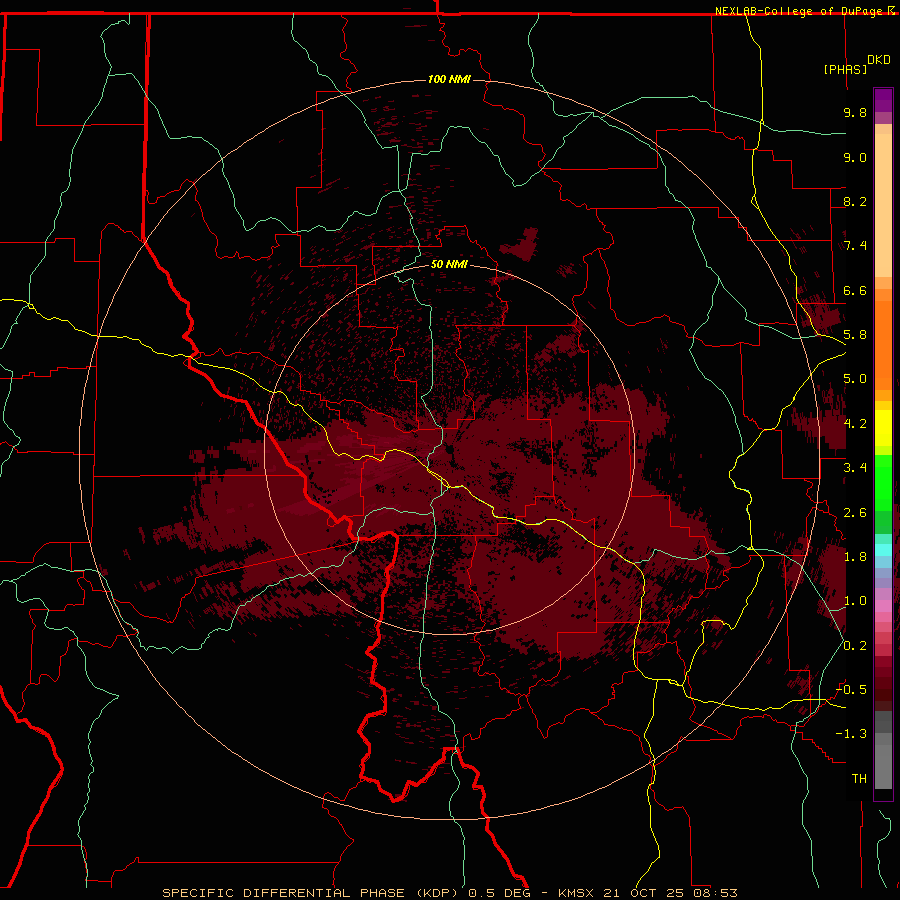900x900 pixels.
Task: Click the 8.2 scale value
Action: tap(855, 201)
